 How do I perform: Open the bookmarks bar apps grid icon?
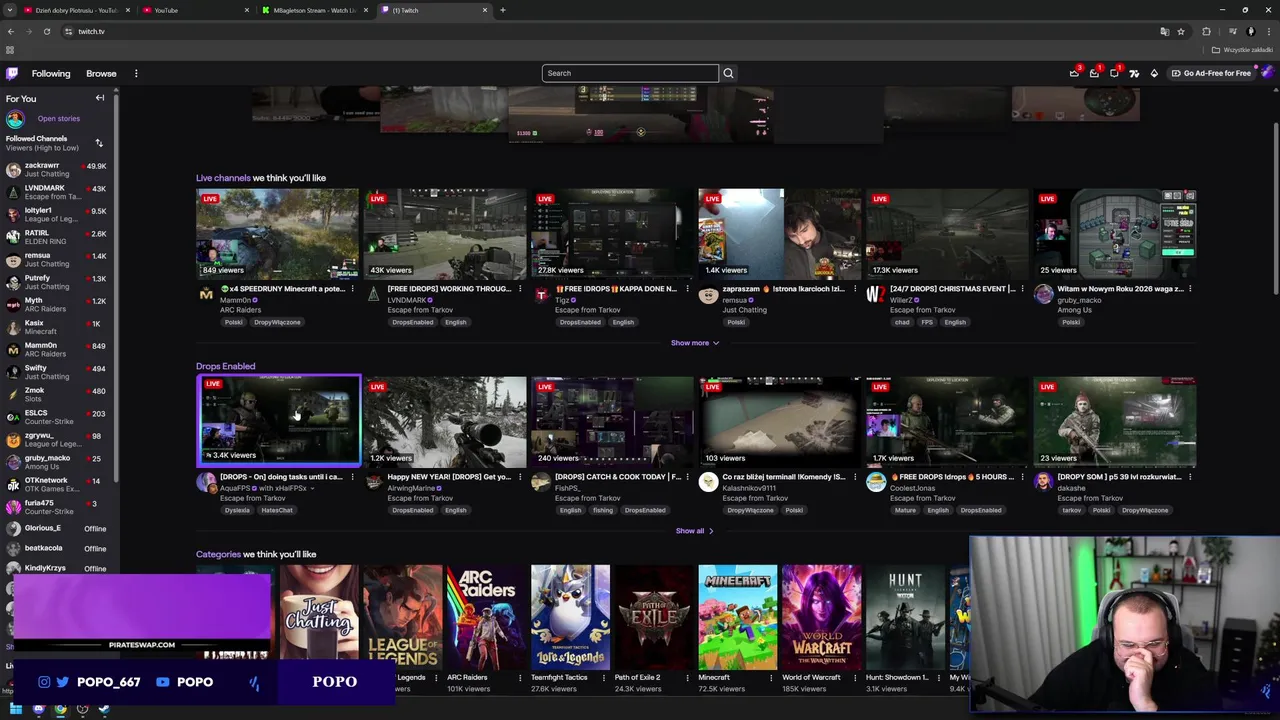(x=10, y=50)
